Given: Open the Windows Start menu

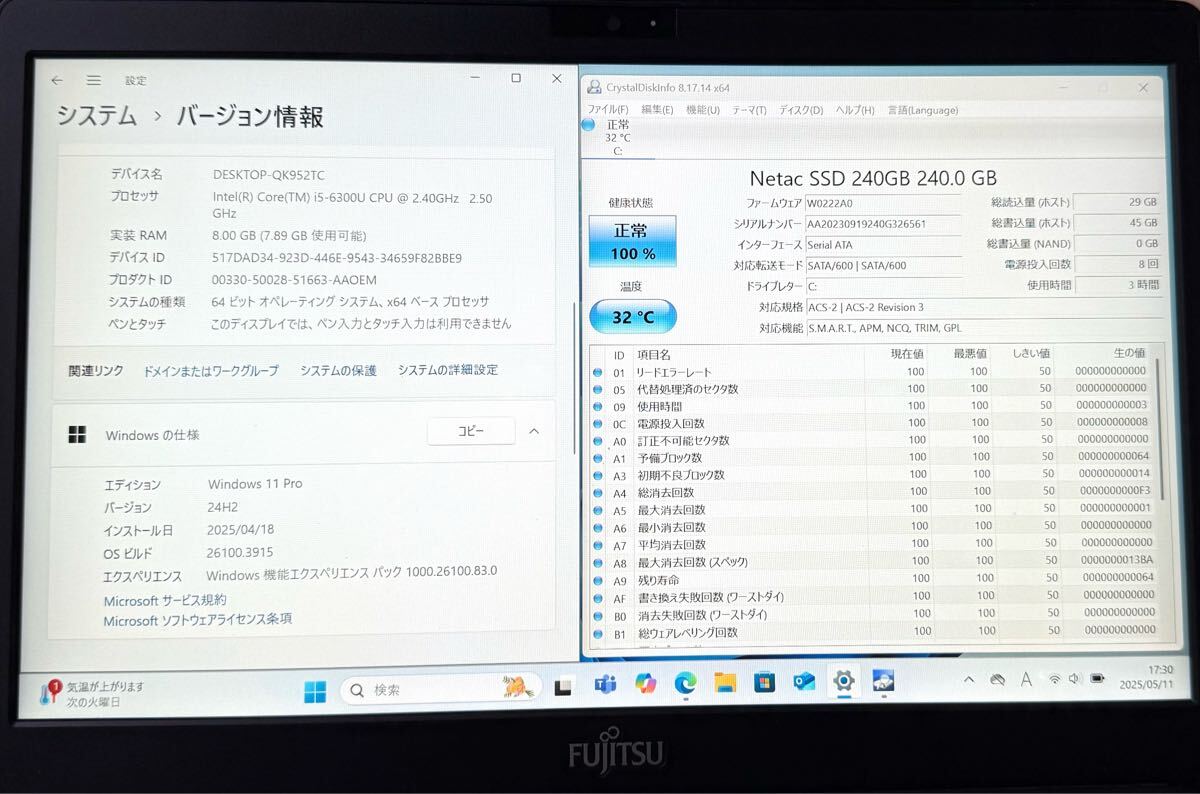Looking at the screenshot, I should 315,691.
